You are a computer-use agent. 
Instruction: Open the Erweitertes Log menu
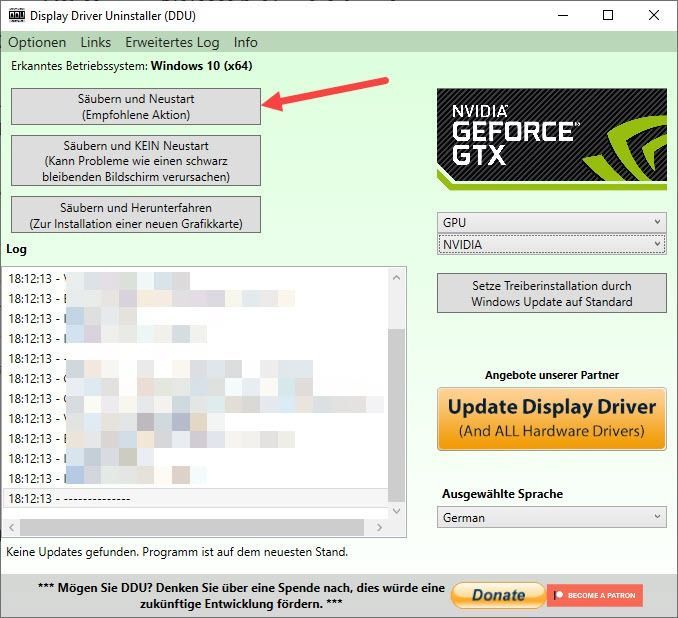click(x=172, y=42)
